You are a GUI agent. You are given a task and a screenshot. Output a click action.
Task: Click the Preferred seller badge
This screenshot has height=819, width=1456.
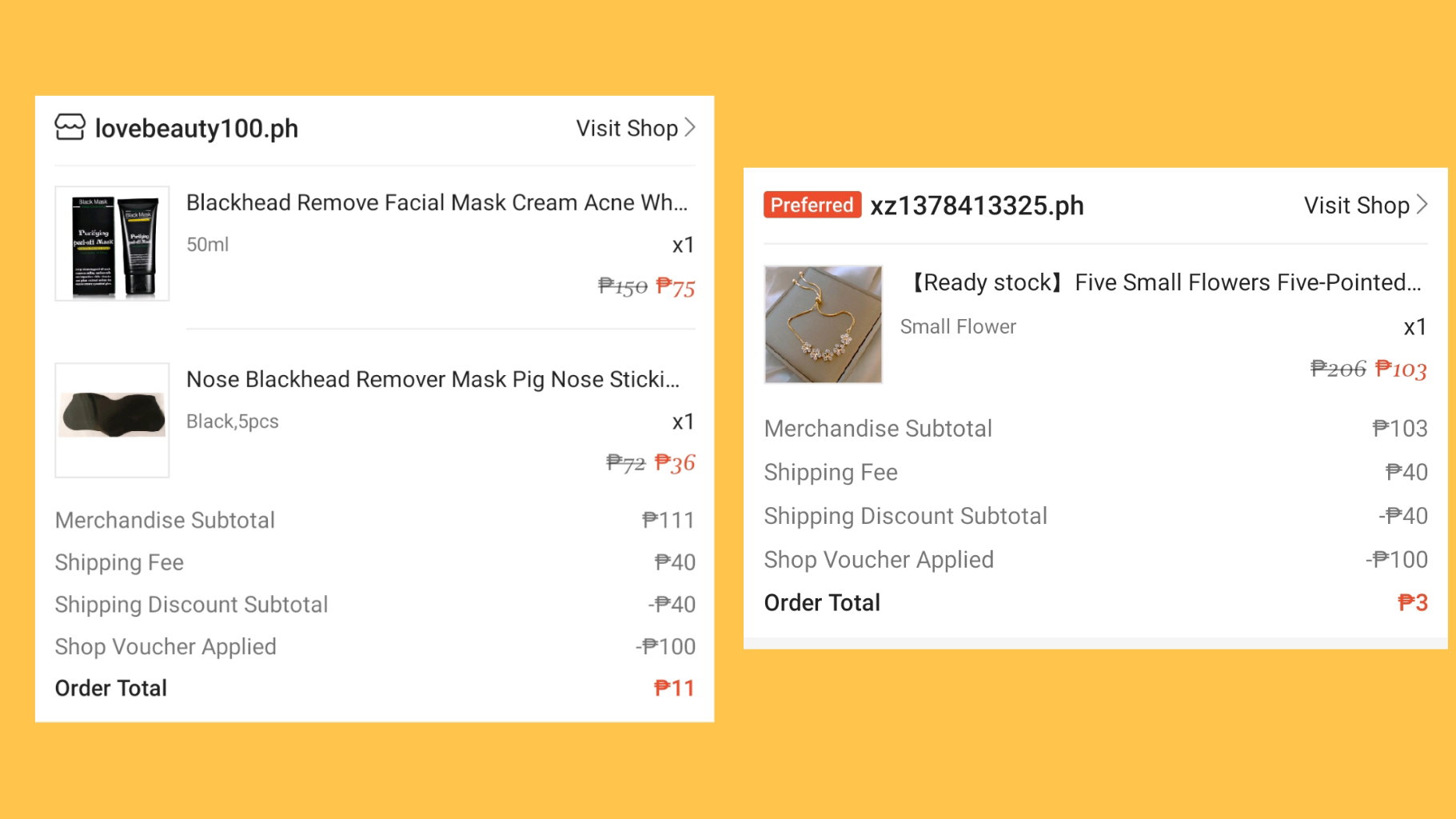(x=812, y=205)
